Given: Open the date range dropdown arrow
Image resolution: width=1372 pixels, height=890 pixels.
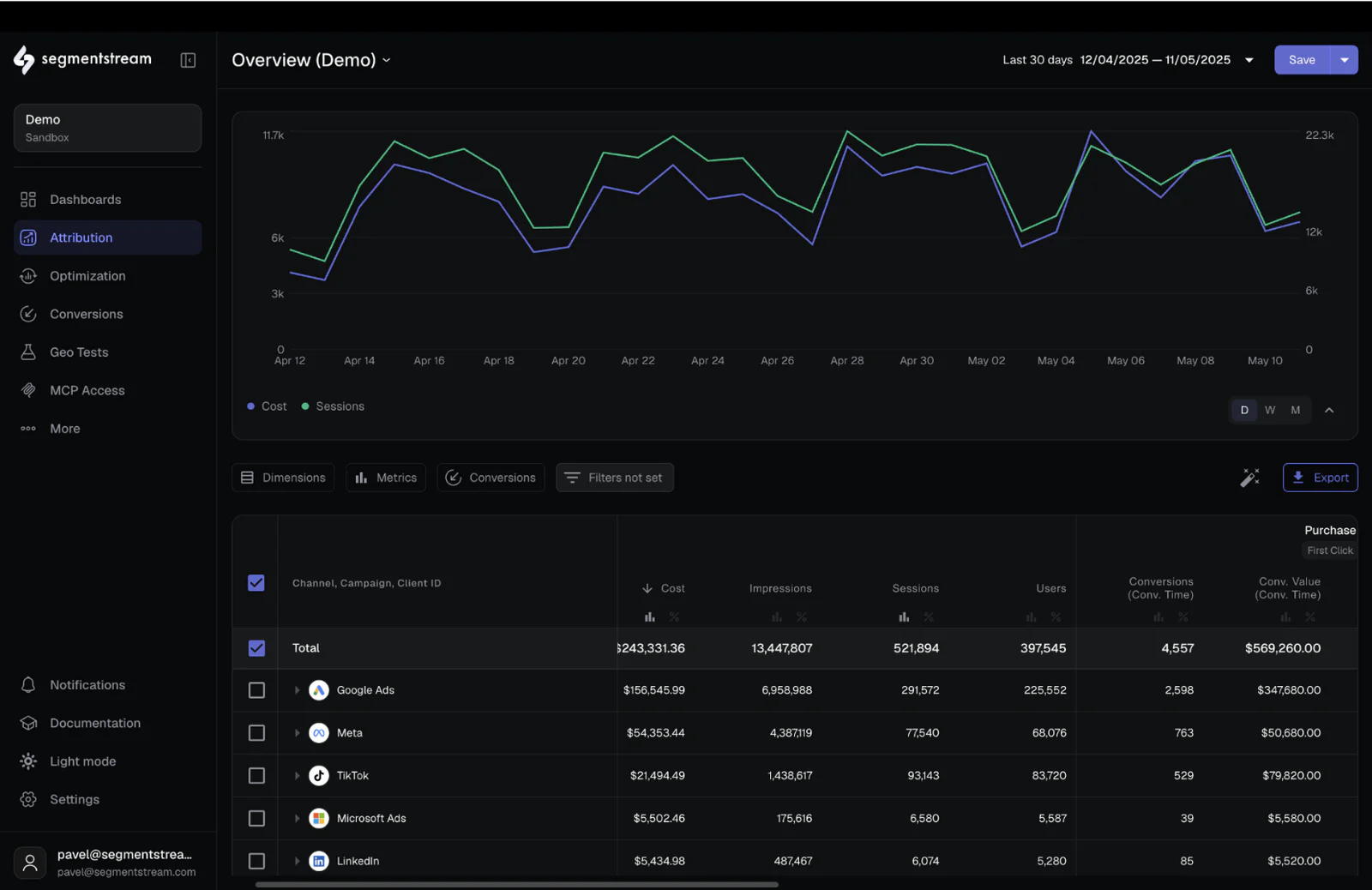Looking at the screenshot, I should click(1249, 60).
